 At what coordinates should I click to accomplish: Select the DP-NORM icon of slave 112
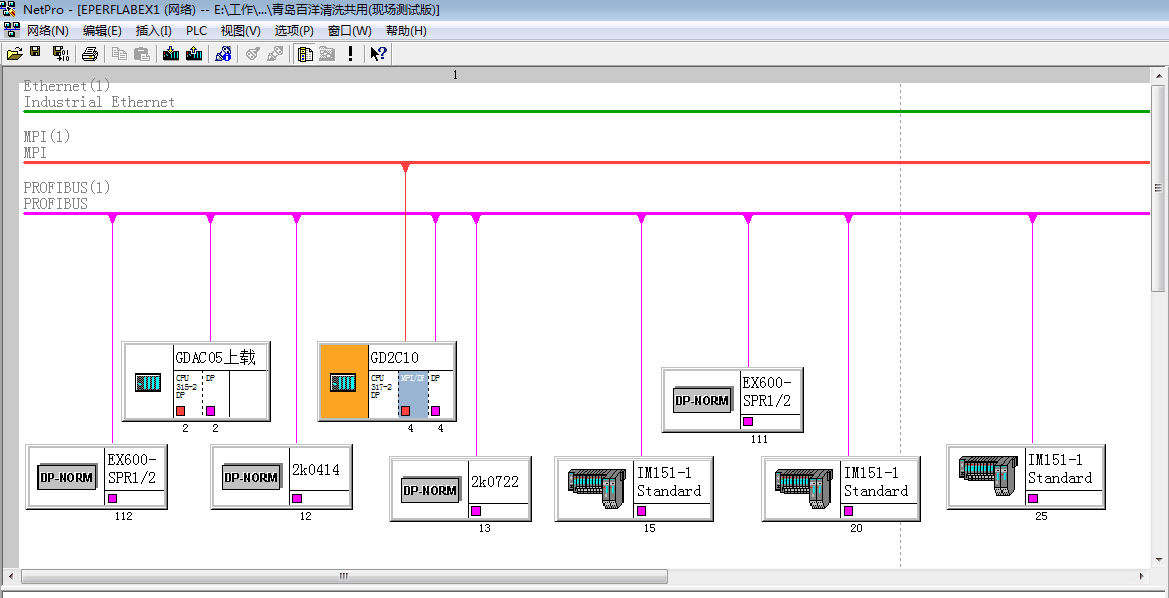66,477
